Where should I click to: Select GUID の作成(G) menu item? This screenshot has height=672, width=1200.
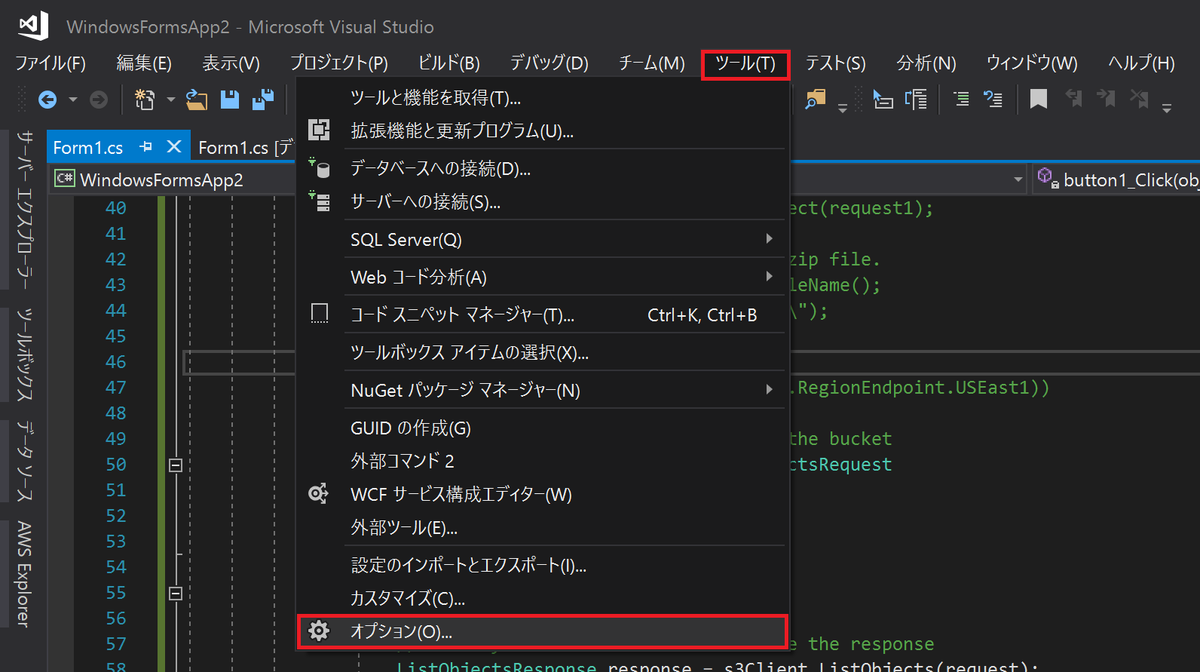(x=543, y=428)
